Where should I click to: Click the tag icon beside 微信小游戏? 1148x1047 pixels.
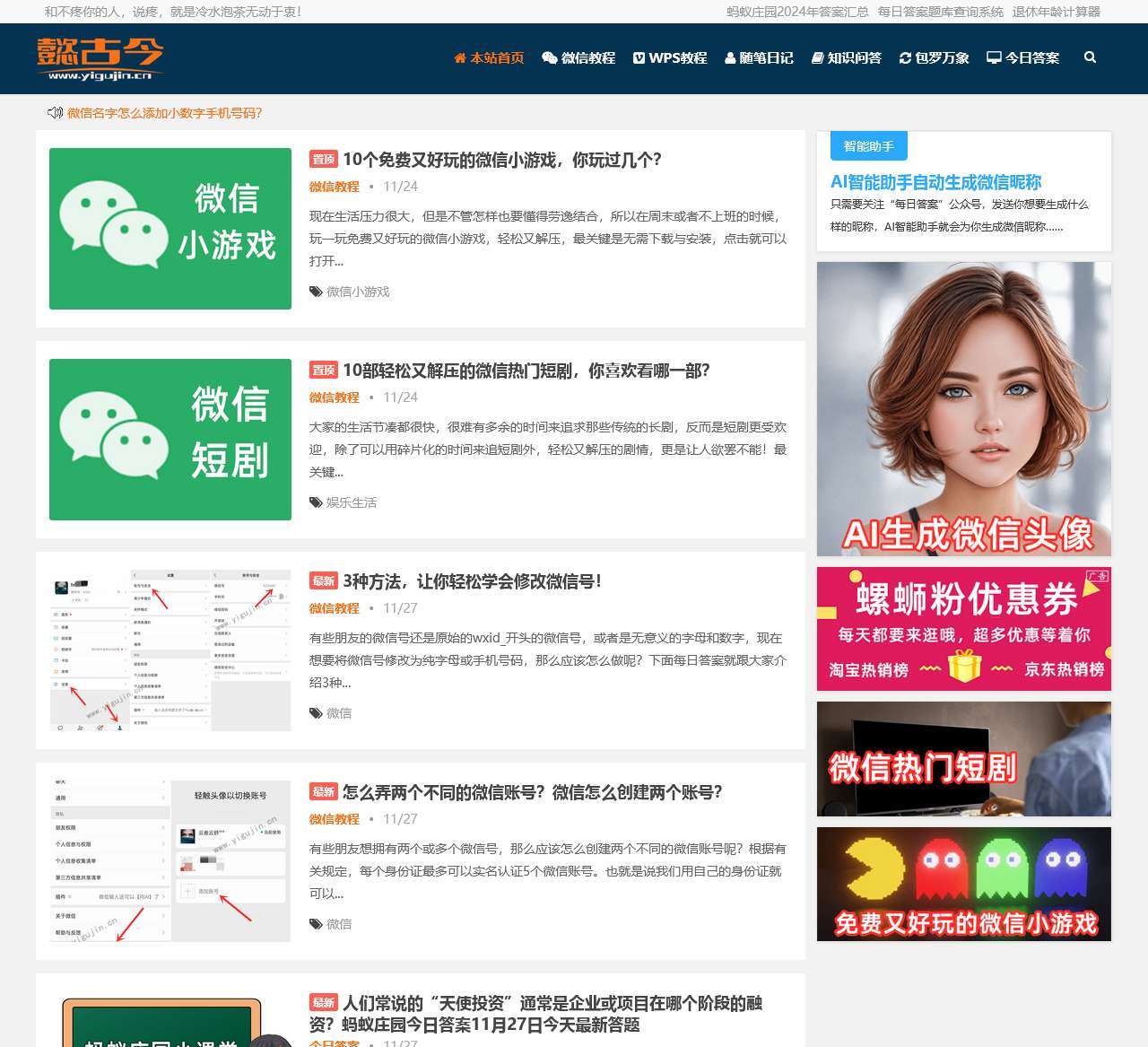[316, 292]
